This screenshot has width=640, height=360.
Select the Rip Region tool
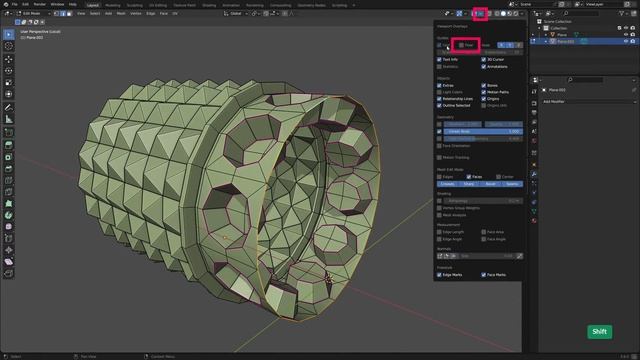click(9, 273)
